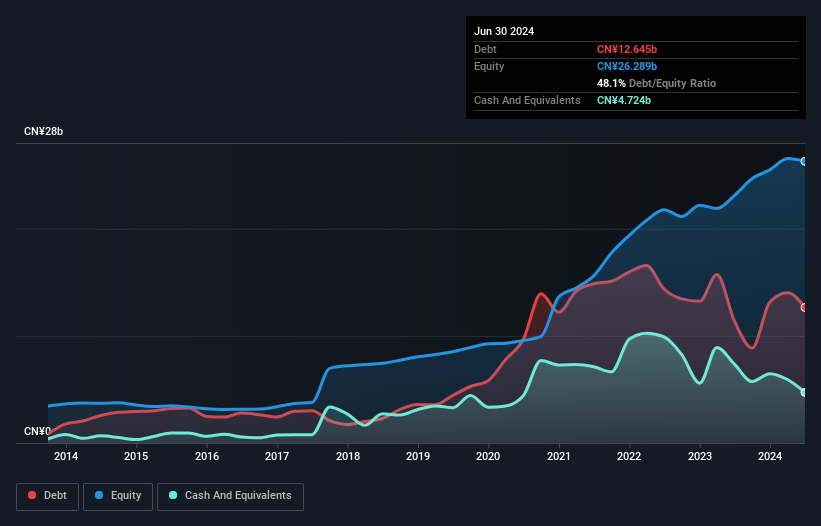The height and width of the screenshot is (526, 821).
Task: Click the red Debt legend dot
Action: tap(32, 495)
